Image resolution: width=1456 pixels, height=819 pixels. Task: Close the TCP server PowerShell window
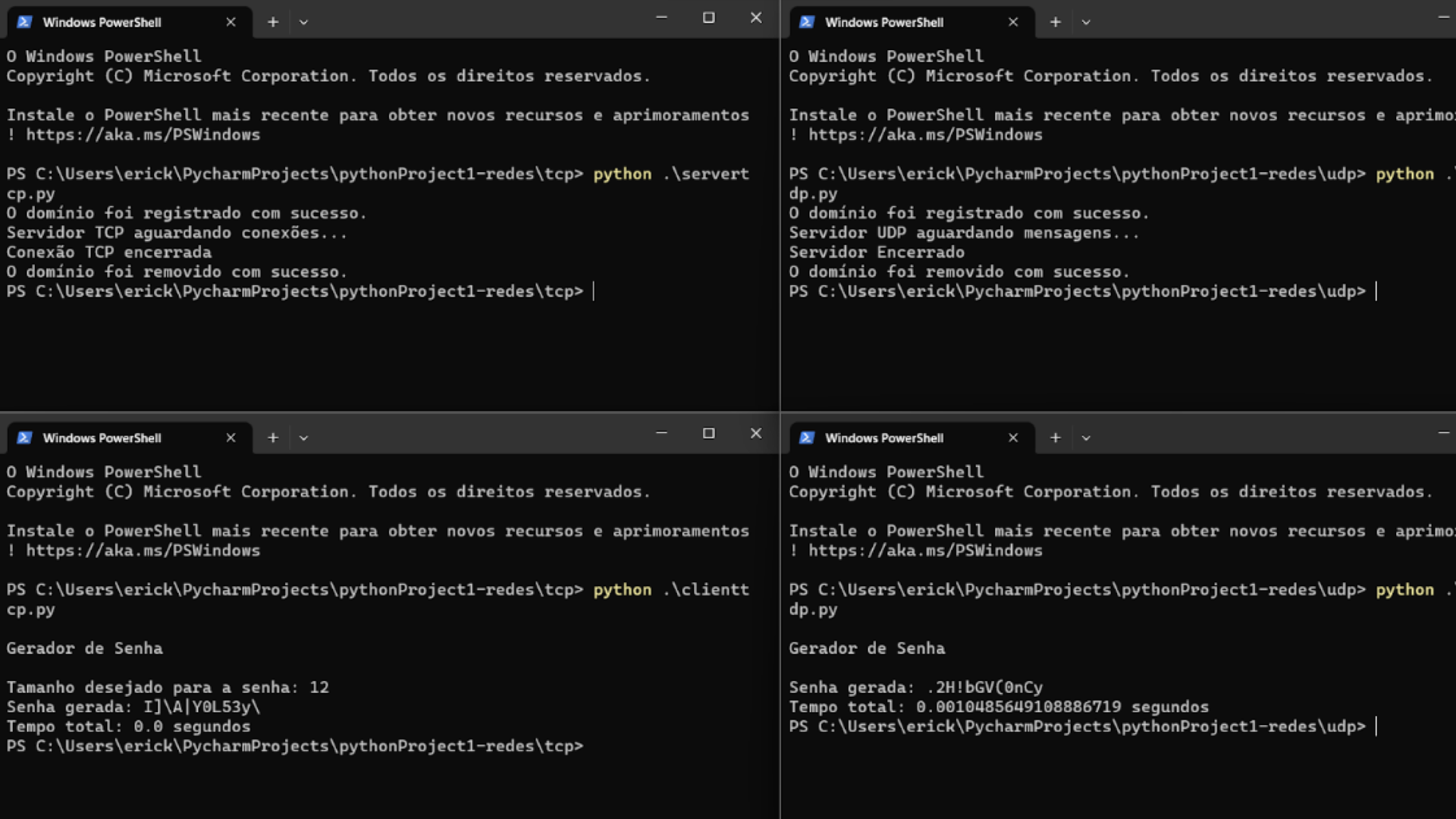click(756, 17)
